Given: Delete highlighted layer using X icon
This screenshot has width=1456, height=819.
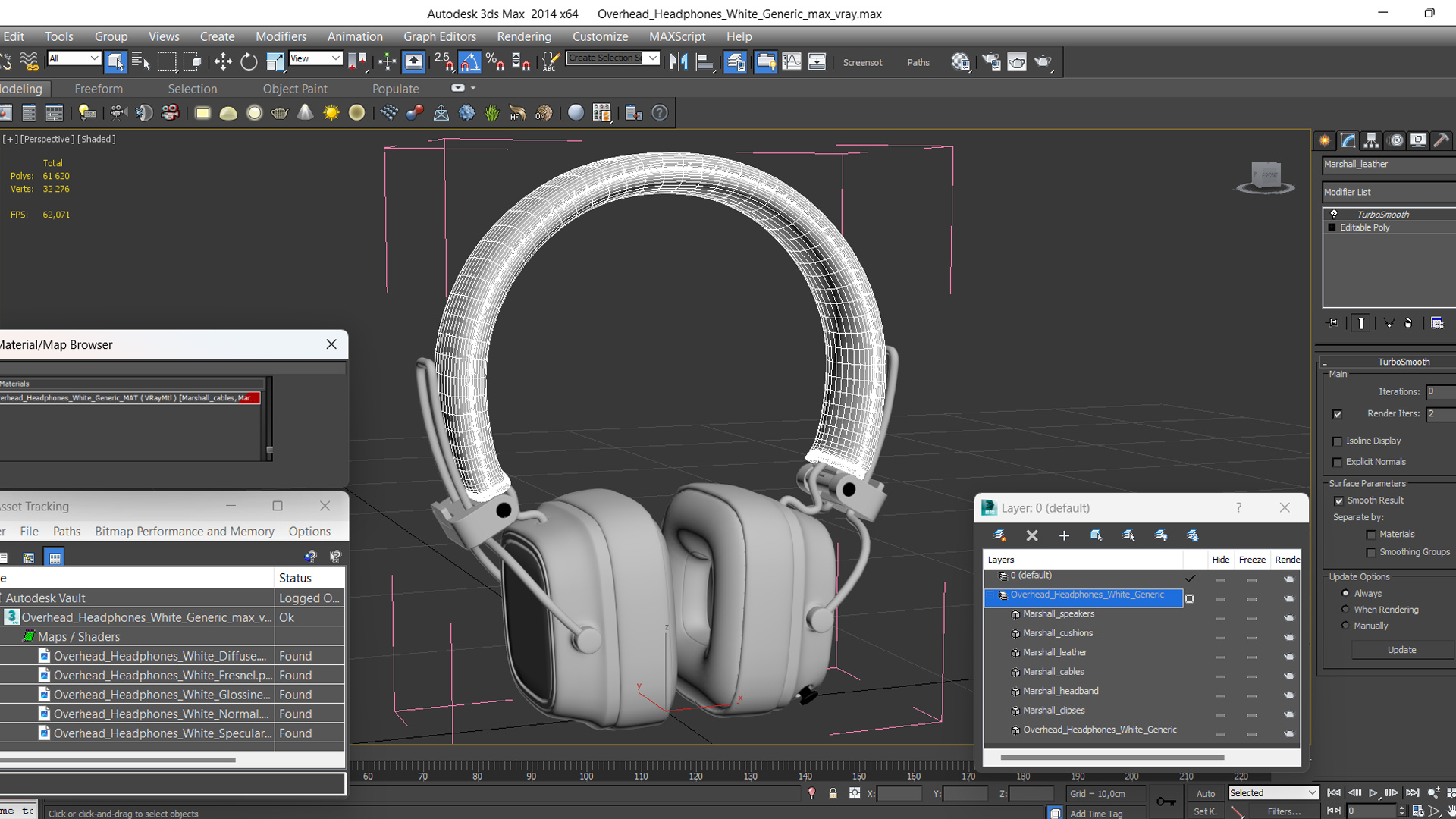Looking at the screenshot, I should click(1032, 535).
